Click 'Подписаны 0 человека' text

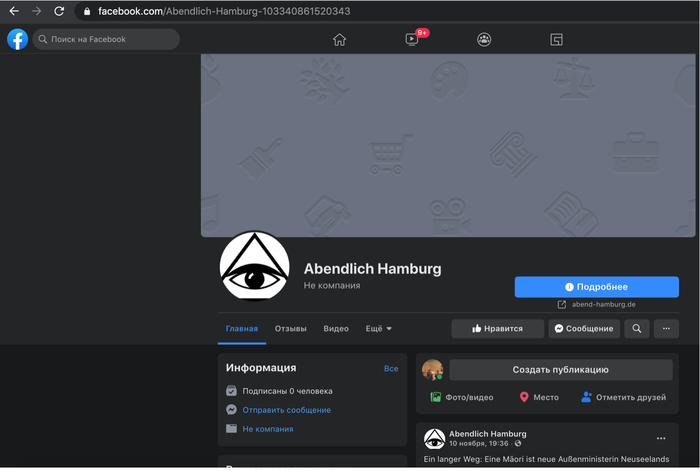(287, 391)
